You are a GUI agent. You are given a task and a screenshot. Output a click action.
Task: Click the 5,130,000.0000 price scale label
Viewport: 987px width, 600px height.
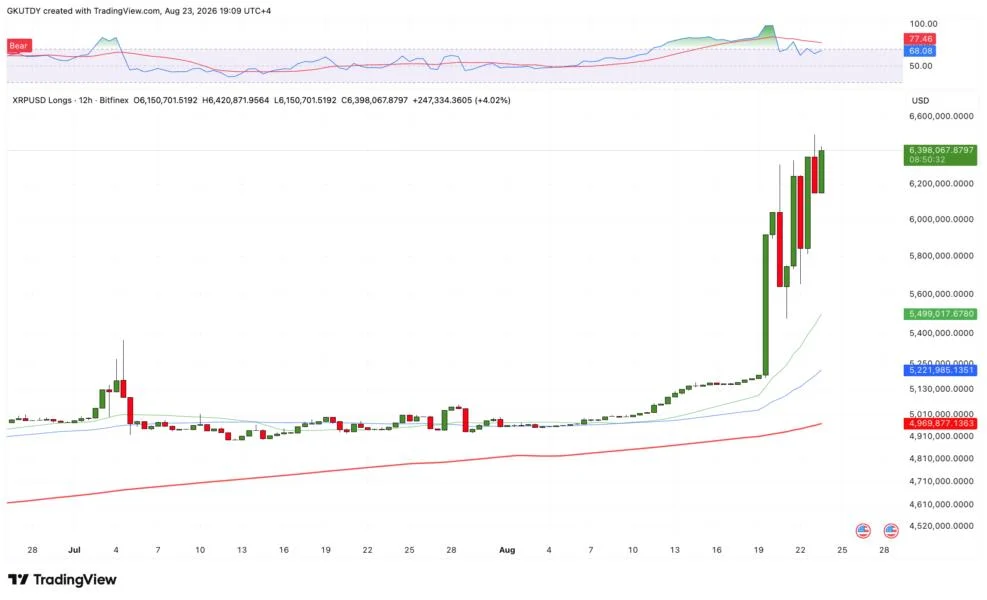click(941, 389)
